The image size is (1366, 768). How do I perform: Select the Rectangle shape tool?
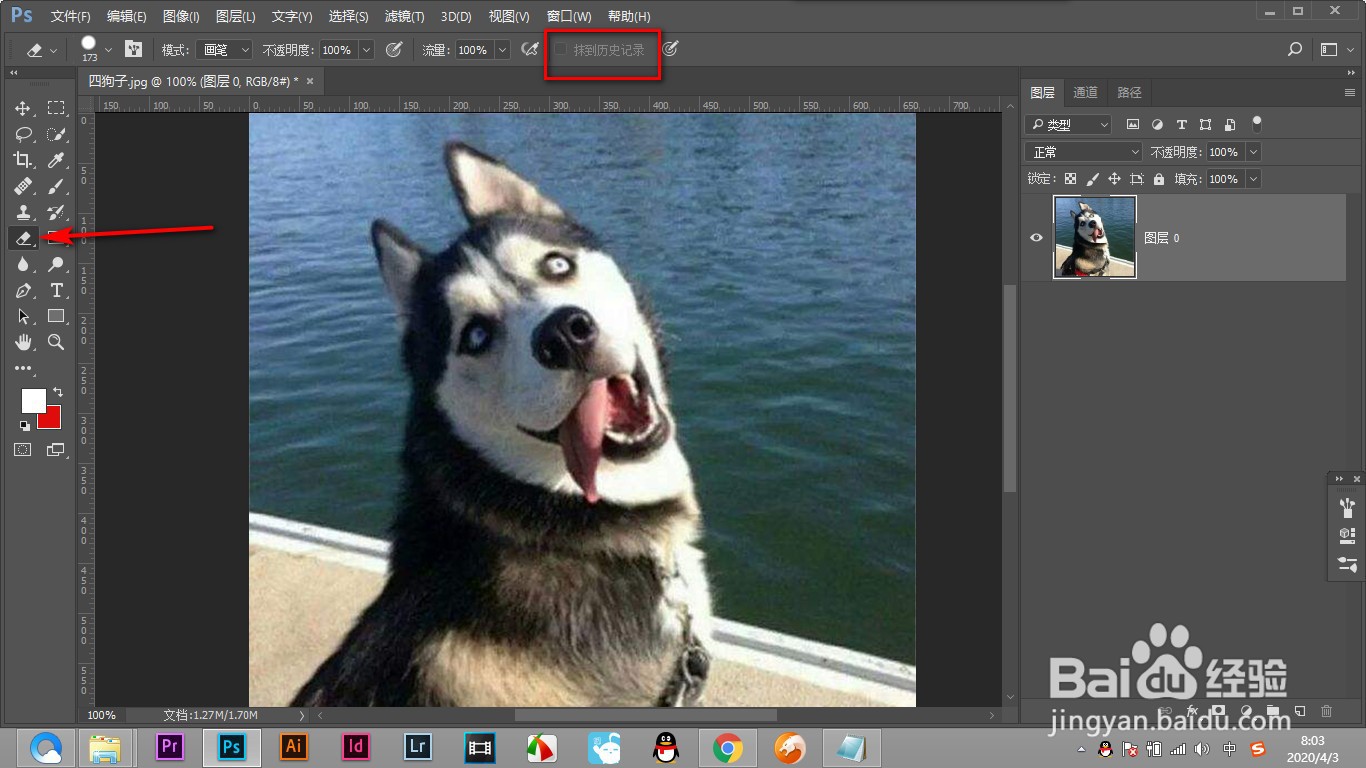tap(56, 316)
